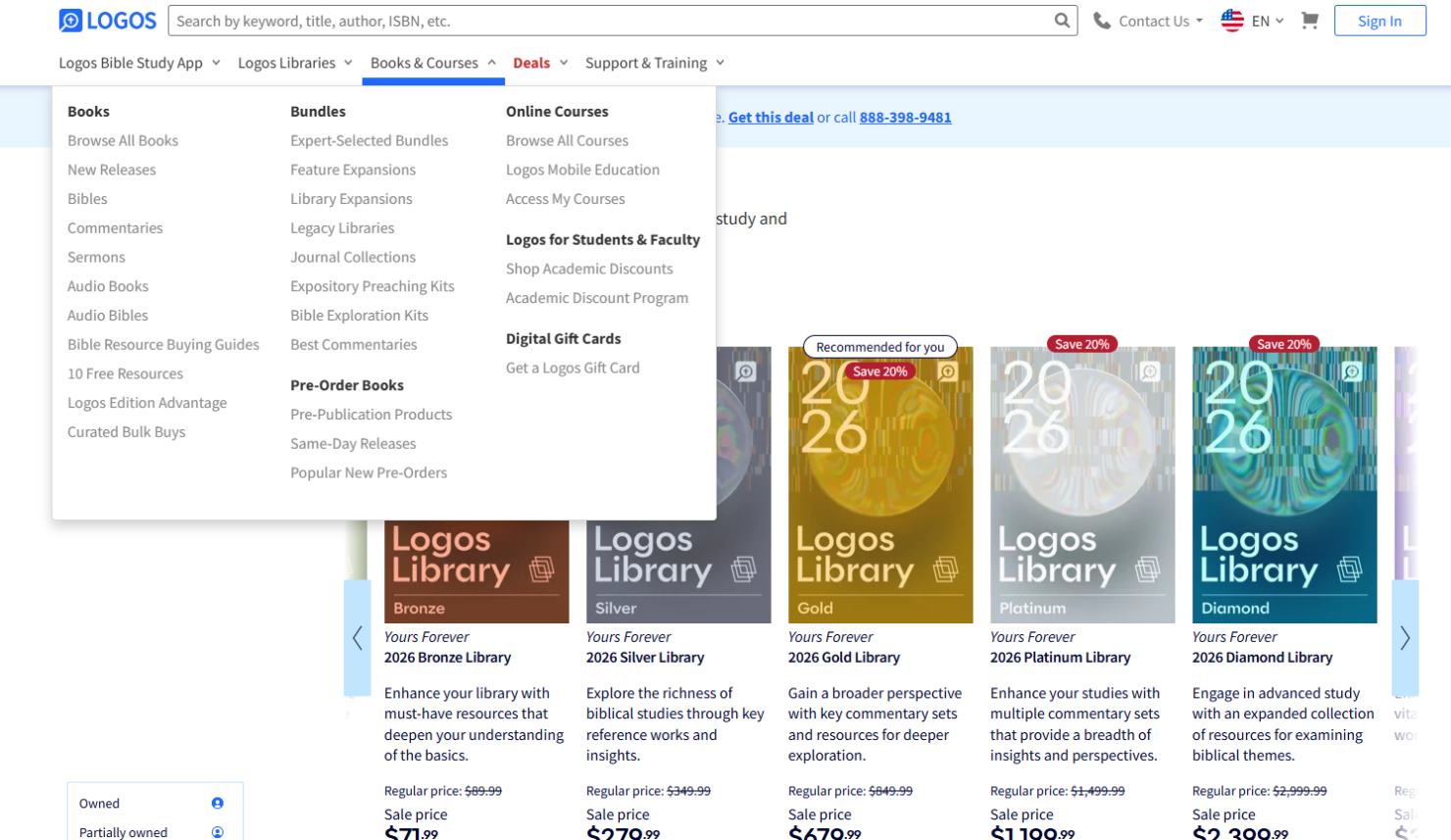Toggle the Owned library filter
The height and width of the screenshot is (840, 1451).
99,803
